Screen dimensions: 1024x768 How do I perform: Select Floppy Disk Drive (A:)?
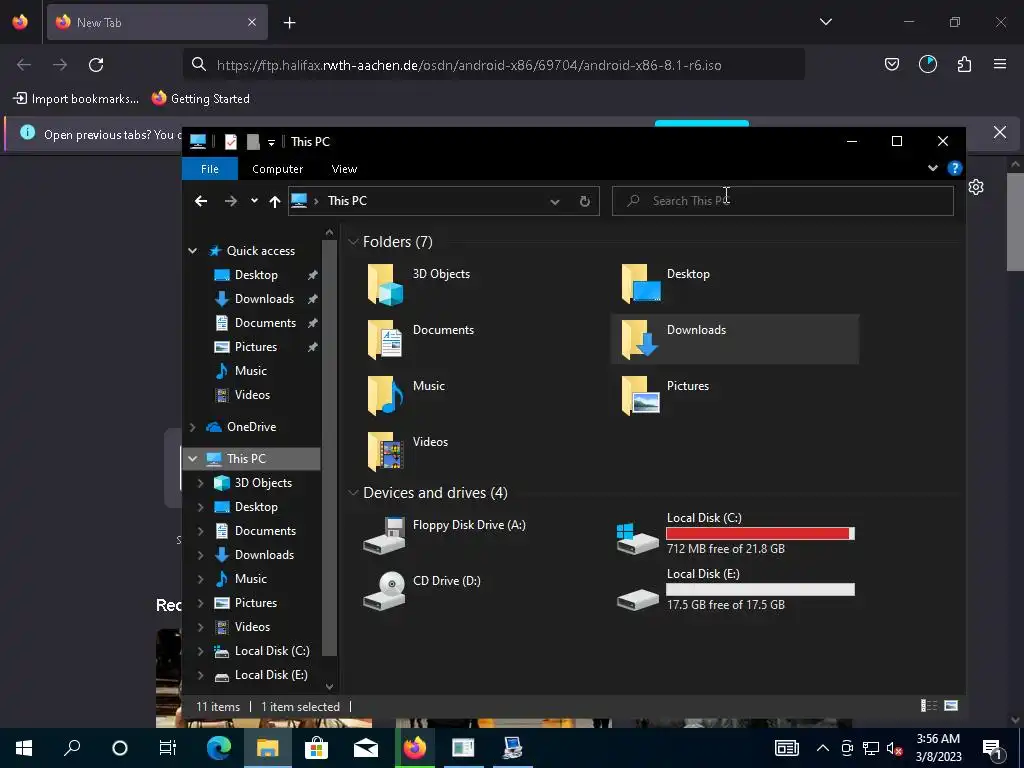pyautogui.click(x=444, y=536)
